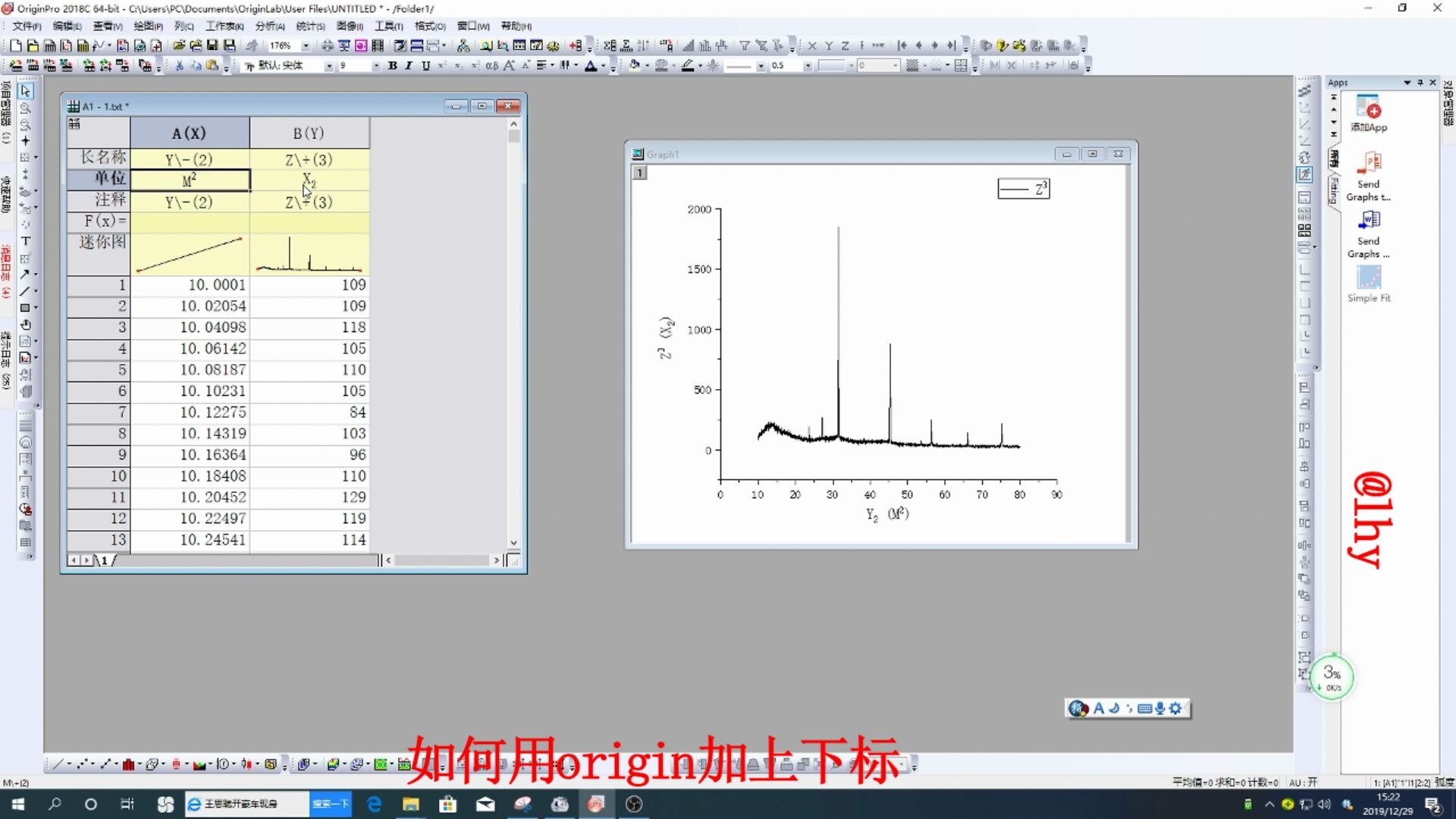This screenshot has width=1456, height=819.
Task: Open the zoom percentage 176% dropdown
Action: point(306,46)
